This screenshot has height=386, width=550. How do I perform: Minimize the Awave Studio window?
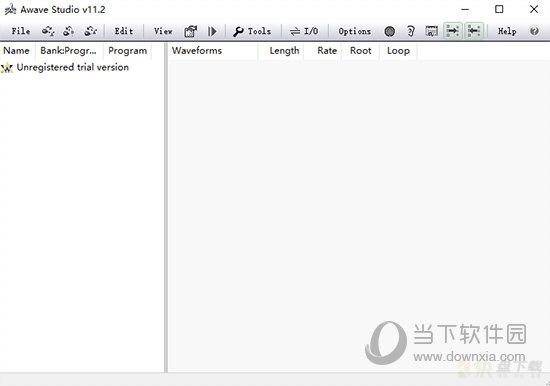click(465, 9)
